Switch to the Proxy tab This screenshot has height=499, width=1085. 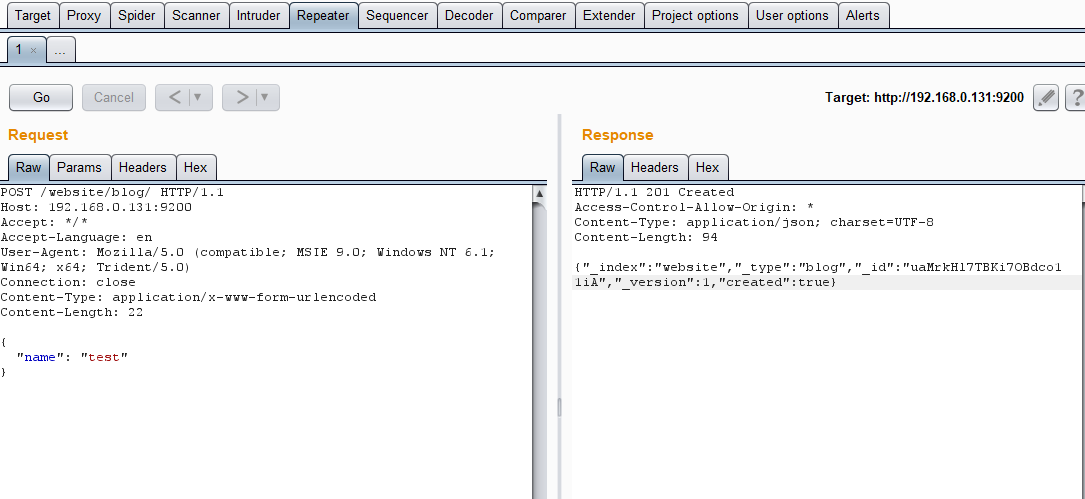[x=84, y=15]
